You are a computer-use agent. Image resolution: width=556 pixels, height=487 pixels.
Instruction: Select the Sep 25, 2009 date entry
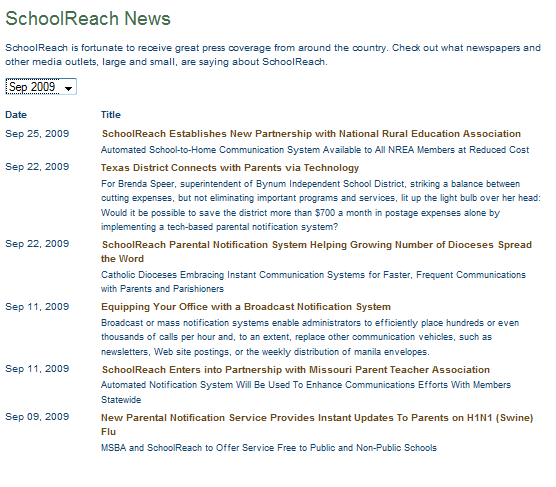(37, 134)
